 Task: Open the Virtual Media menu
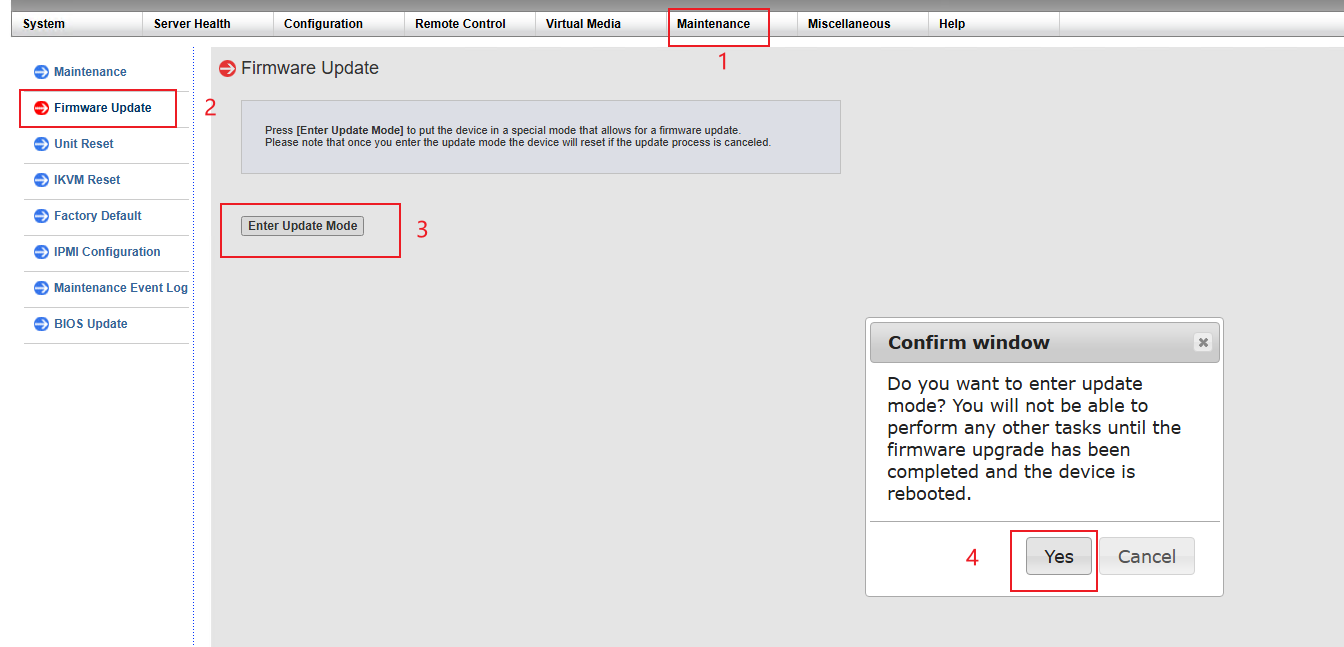[x=583, y=24]
